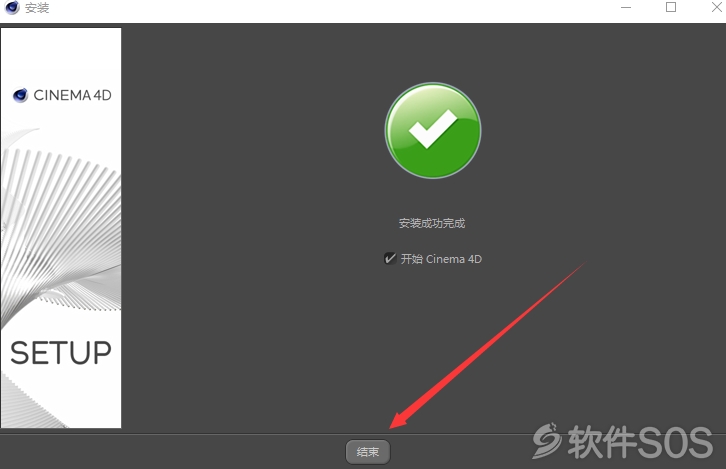Minimize the installer window
Image resolution: width=726 pixels, height=469 pixels.
coord(626,7)
